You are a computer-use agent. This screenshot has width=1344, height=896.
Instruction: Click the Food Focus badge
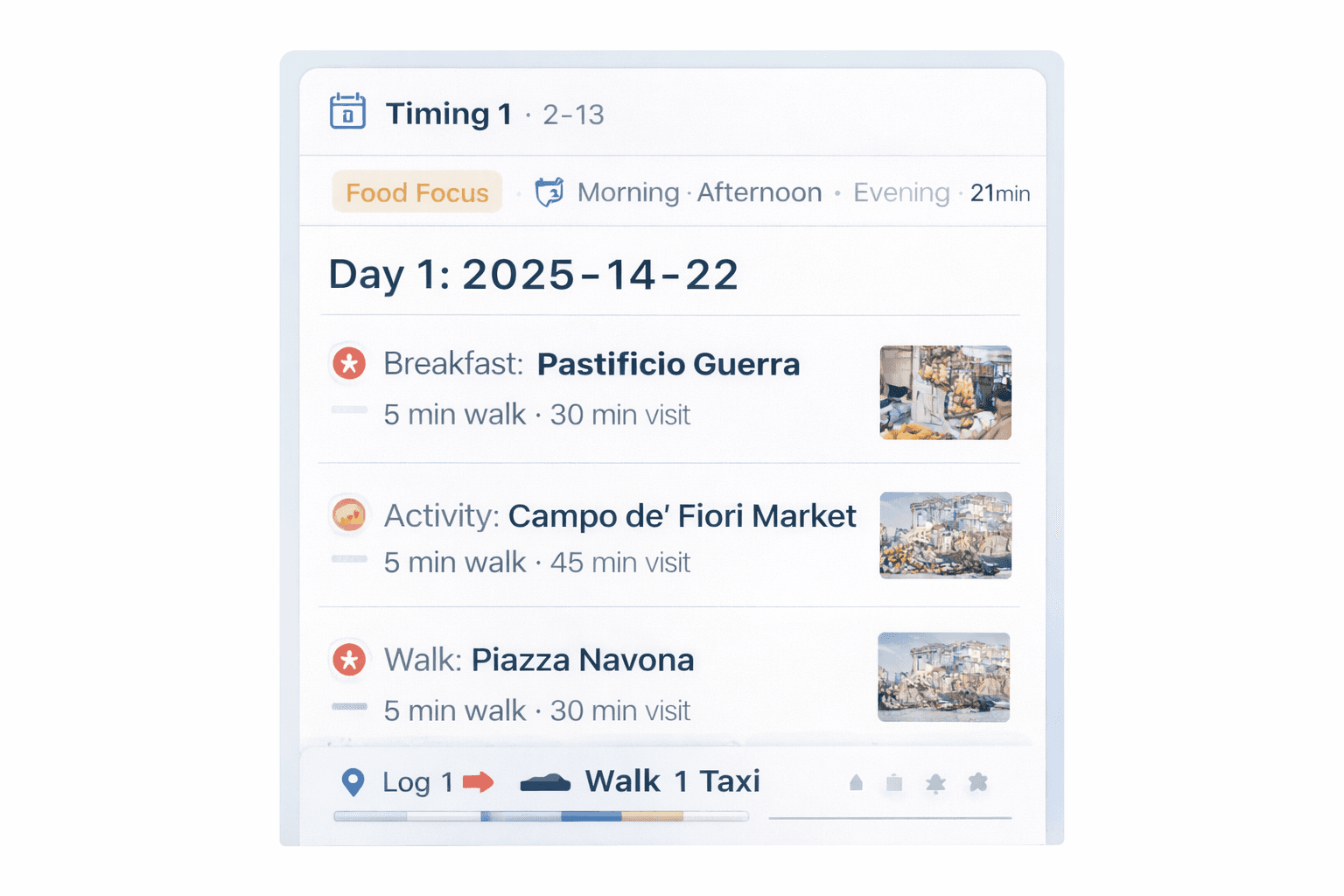416,192
